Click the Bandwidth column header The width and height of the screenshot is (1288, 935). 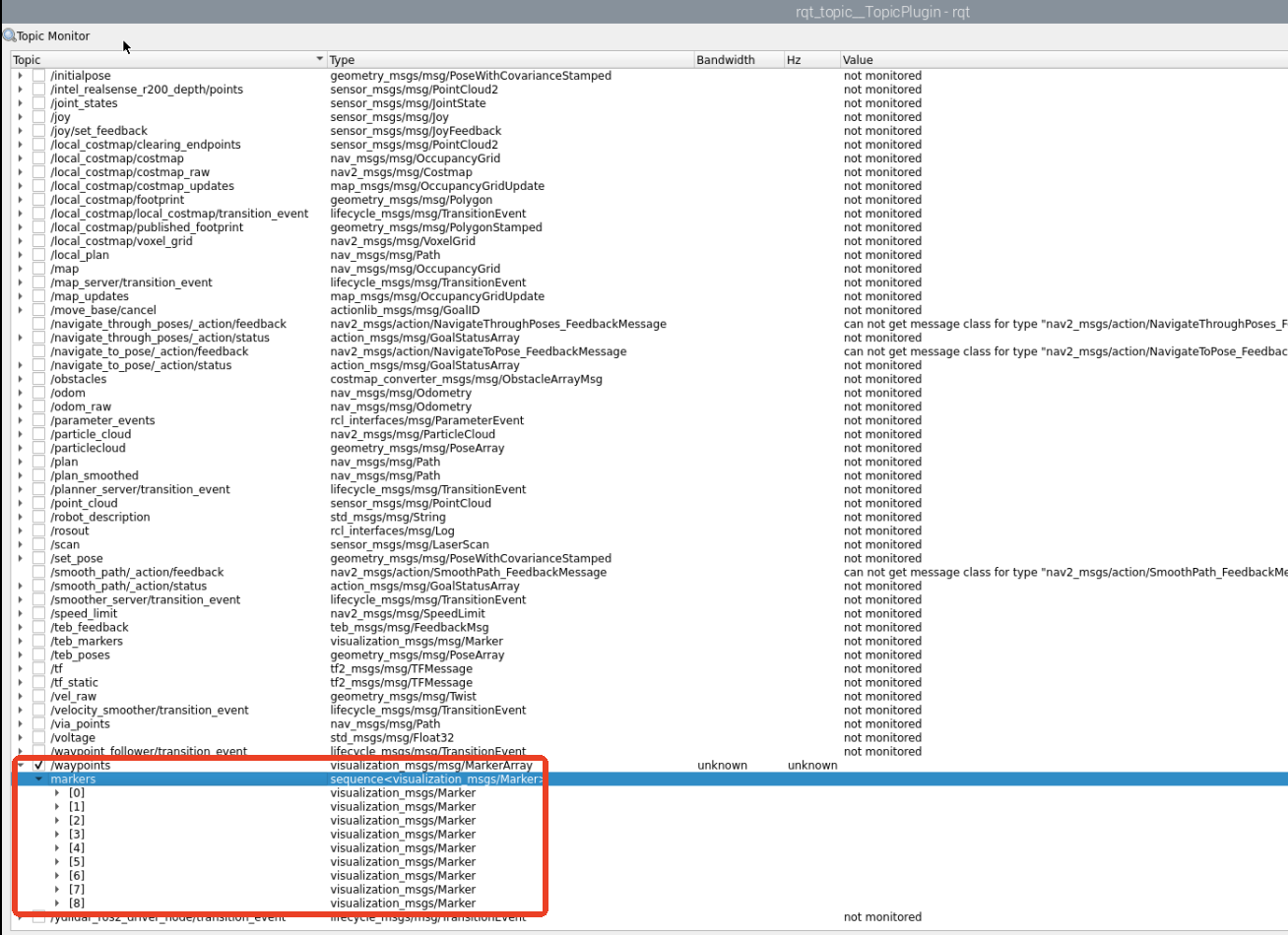737,60
